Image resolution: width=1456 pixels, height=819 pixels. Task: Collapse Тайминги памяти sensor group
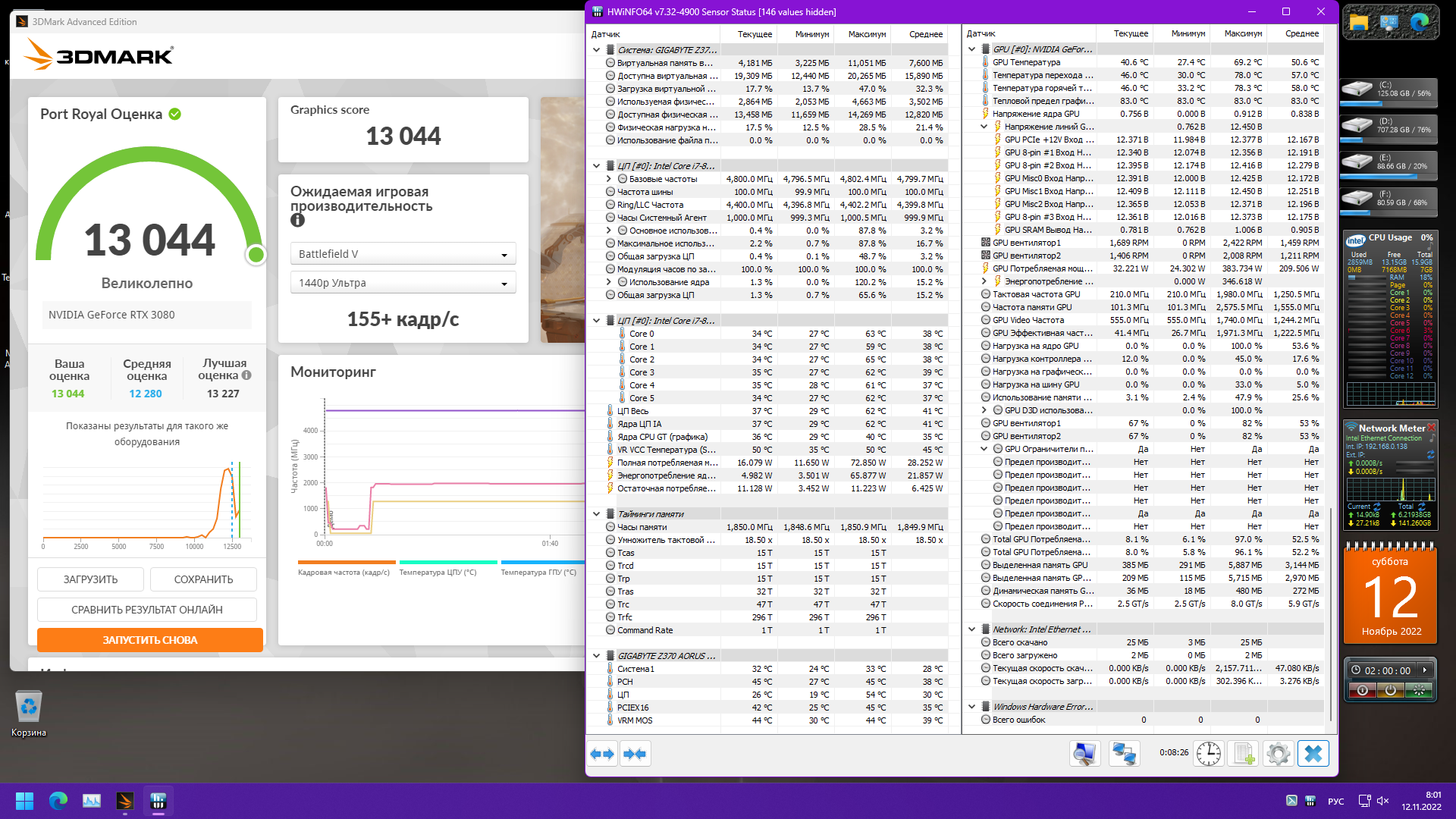597,514
